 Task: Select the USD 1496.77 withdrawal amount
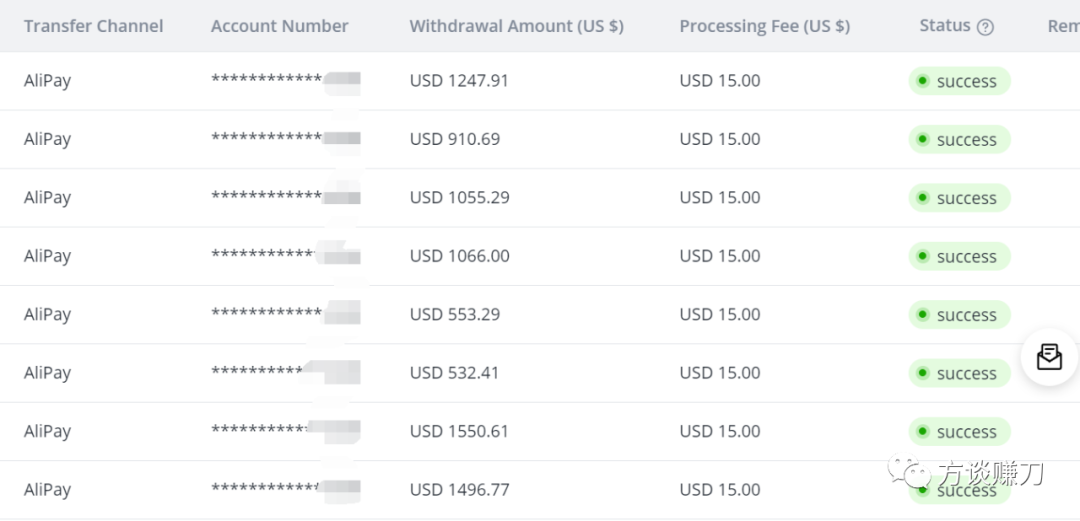tap(459, 490)
